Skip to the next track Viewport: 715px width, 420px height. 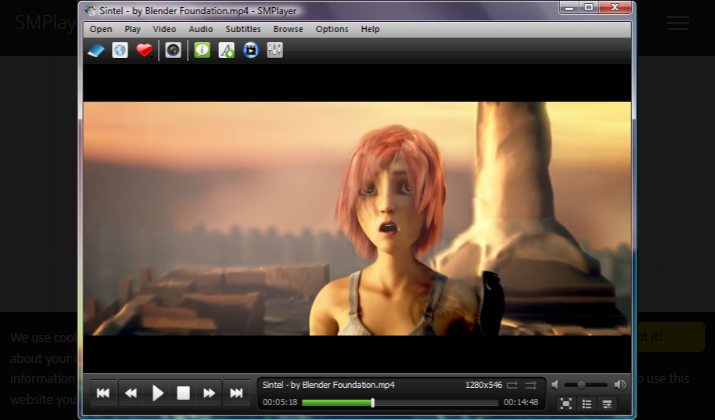[236, 393]
